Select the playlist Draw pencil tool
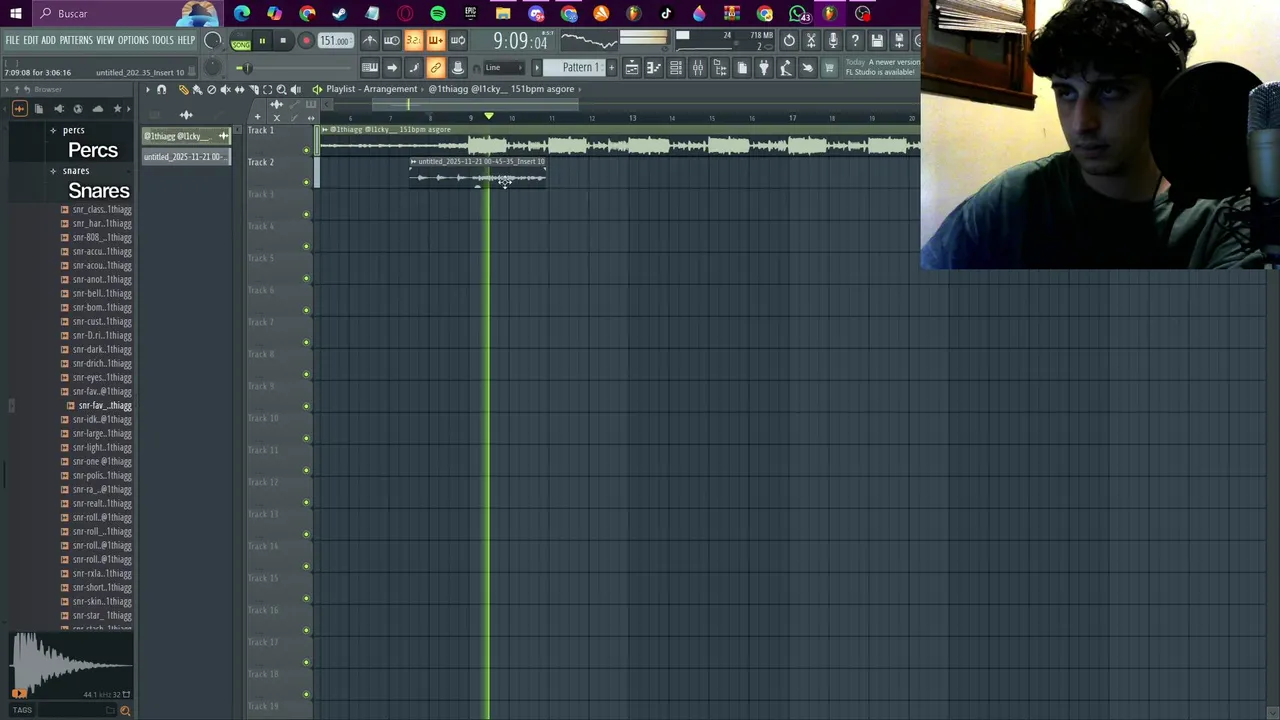This screenshot has height=720, width=1280. coord(183,89)
